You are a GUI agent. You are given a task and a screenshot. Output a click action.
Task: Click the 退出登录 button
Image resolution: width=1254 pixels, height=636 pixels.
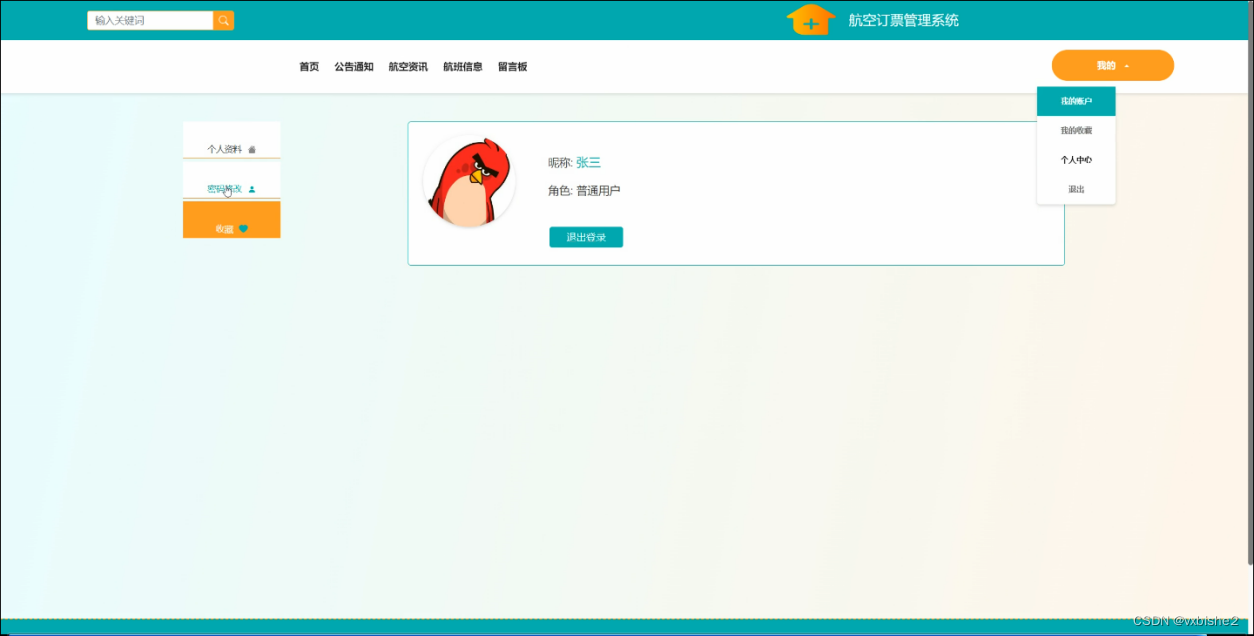[586, 237]
